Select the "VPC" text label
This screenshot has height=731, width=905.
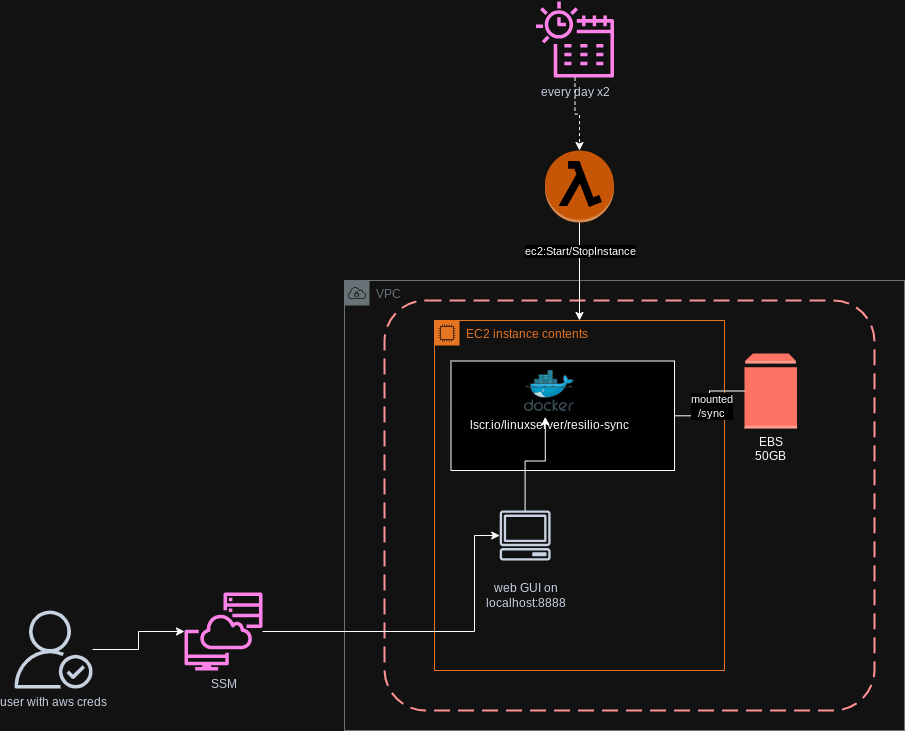[x=388, y=294]
